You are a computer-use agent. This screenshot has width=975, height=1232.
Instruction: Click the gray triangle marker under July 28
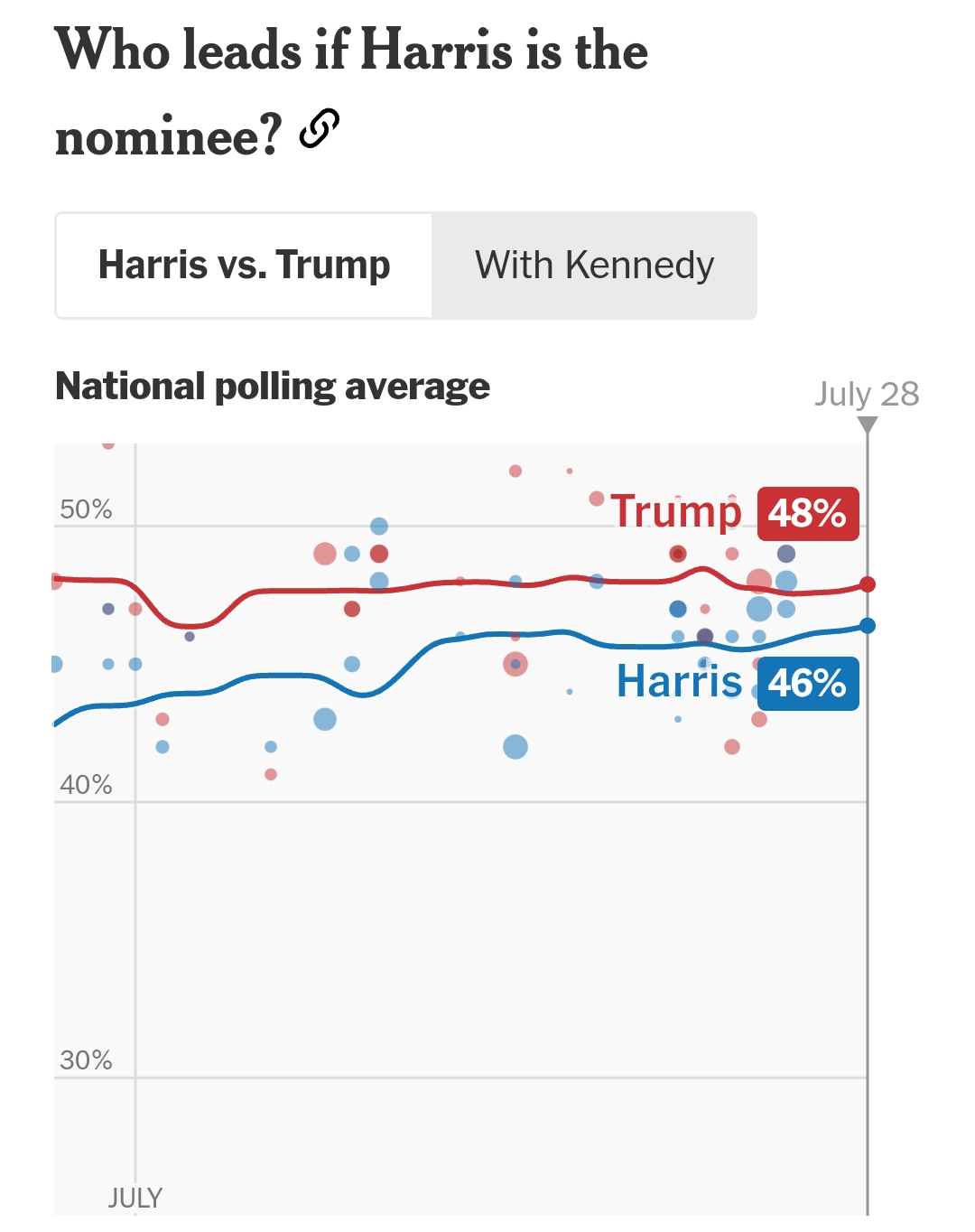[867, 425]
